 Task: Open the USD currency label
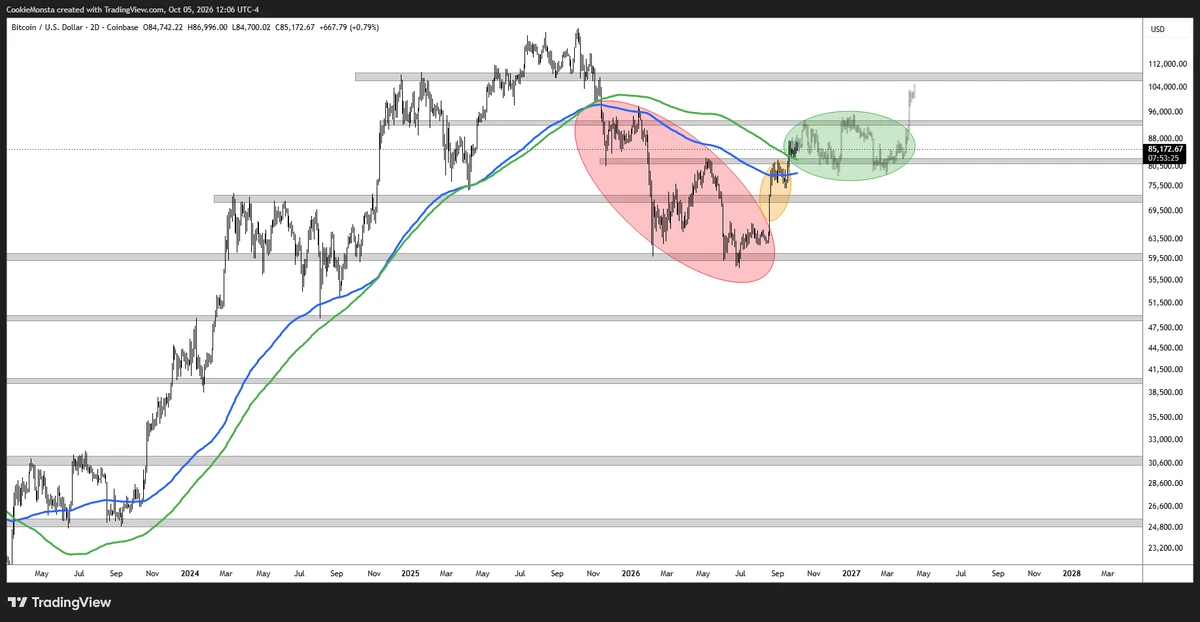tap(1159, 29)
